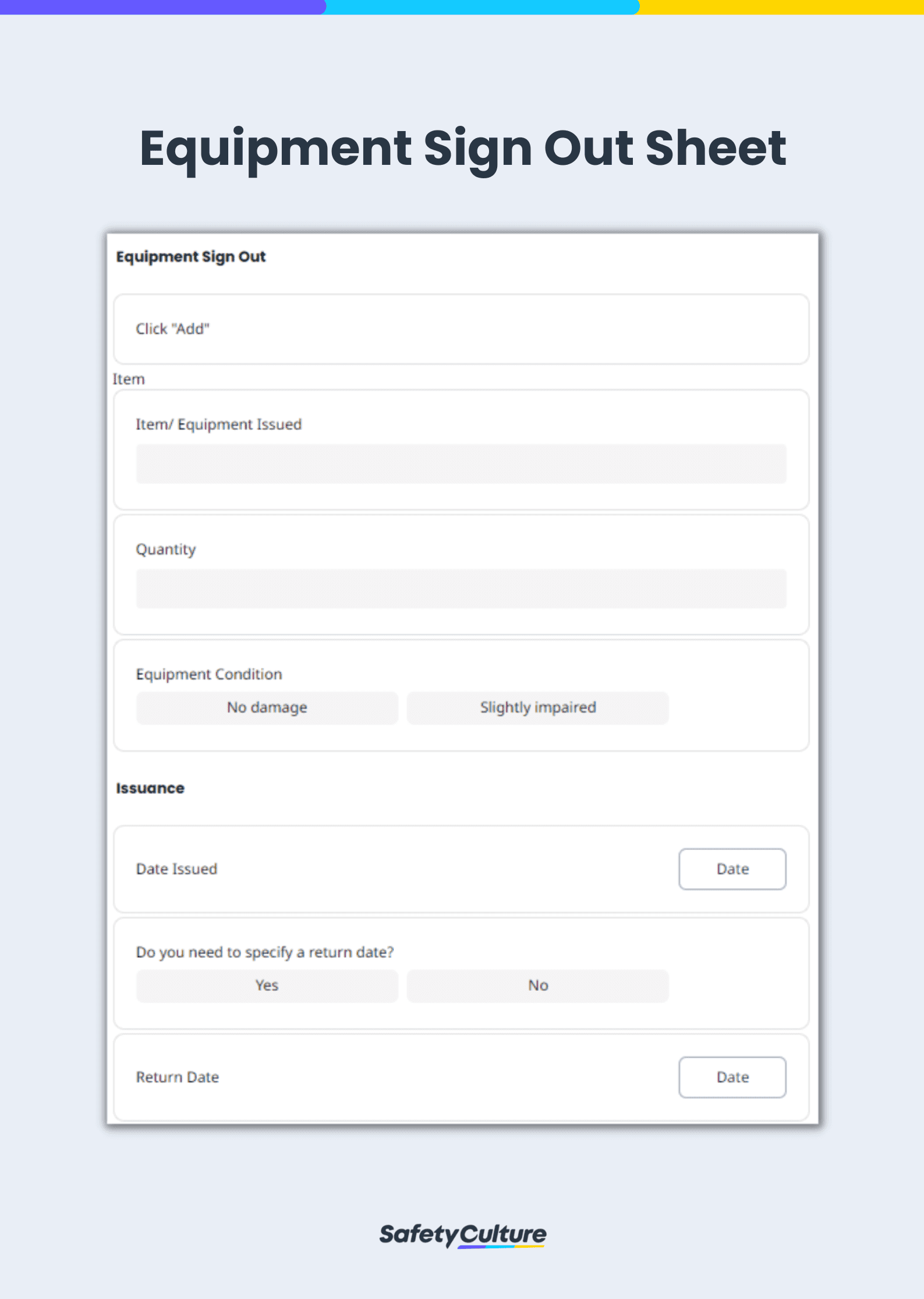
Task: Click the Equipment Sign Out Sheet title
Action: pyautogui.click(x=463, y=149)
